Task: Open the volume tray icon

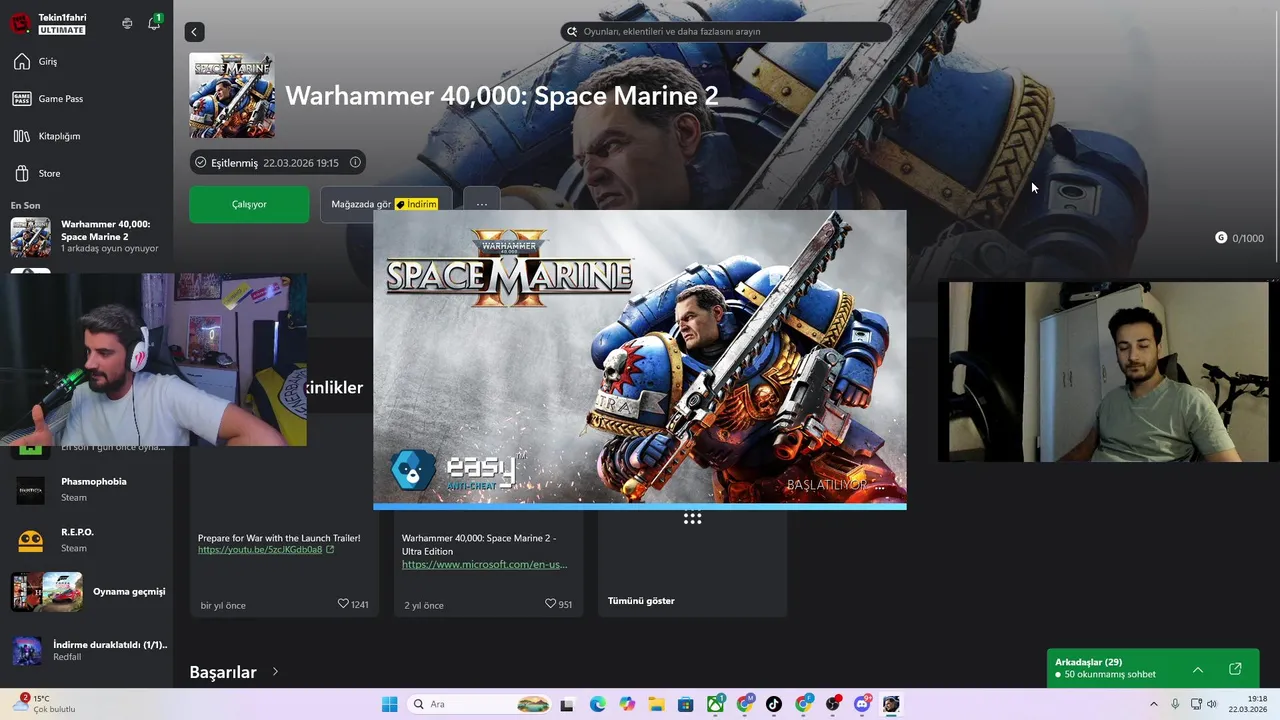Action: point(1212,704)
